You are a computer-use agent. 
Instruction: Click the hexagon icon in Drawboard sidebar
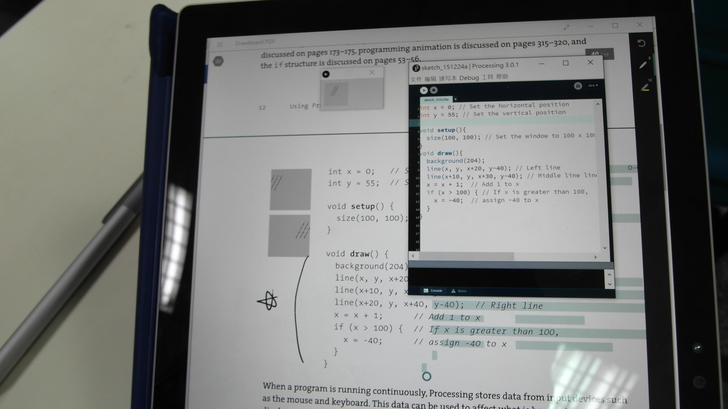click(x=218, y=61)
